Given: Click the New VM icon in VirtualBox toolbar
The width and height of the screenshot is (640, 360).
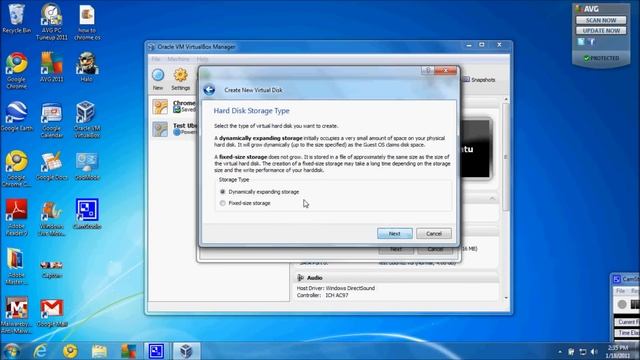Looking at the screenshot, I should [158, 79].
